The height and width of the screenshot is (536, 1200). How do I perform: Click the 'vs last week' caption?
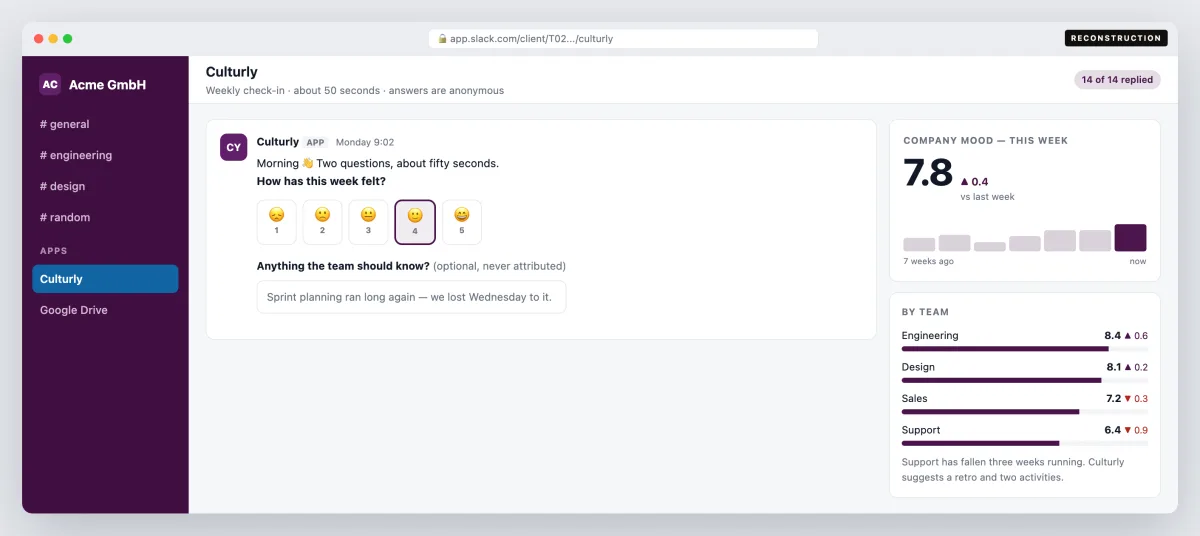pyautogui.click(x=987, y=197)
